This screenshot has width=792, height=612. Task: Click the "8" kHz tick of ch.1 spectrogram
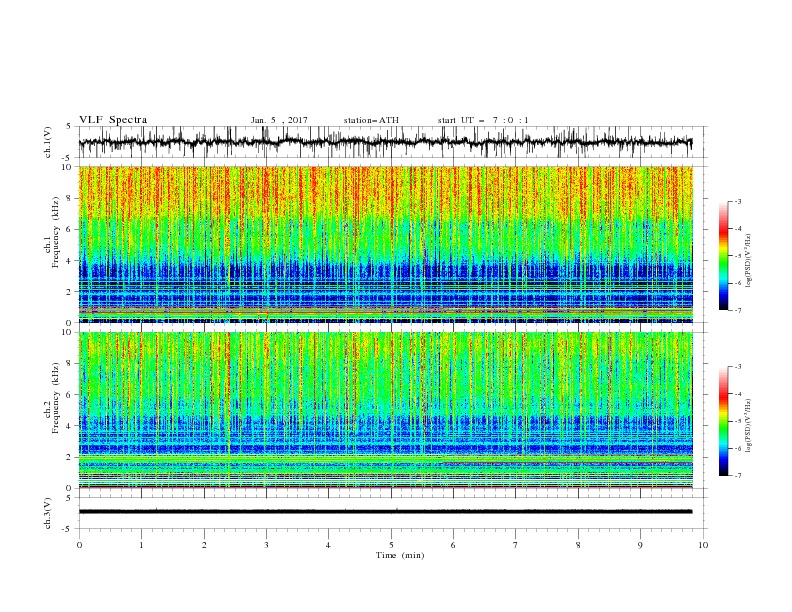(x=69, y=198)
